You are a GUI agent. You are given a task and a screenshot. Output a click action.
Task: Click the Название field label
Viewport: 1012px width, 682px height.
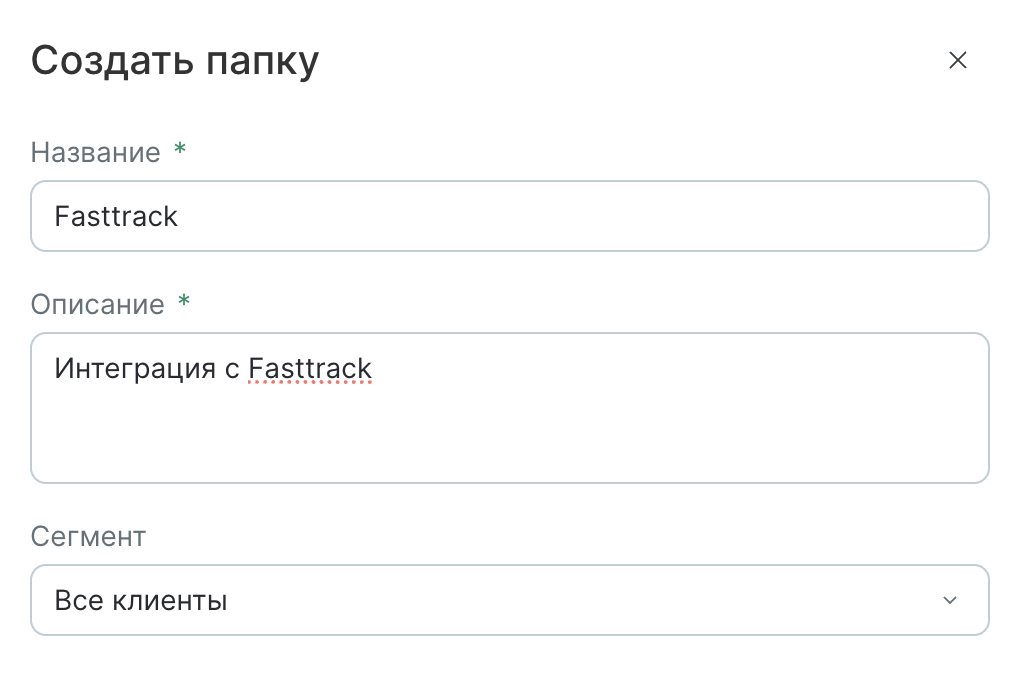(x=95, y=152)
